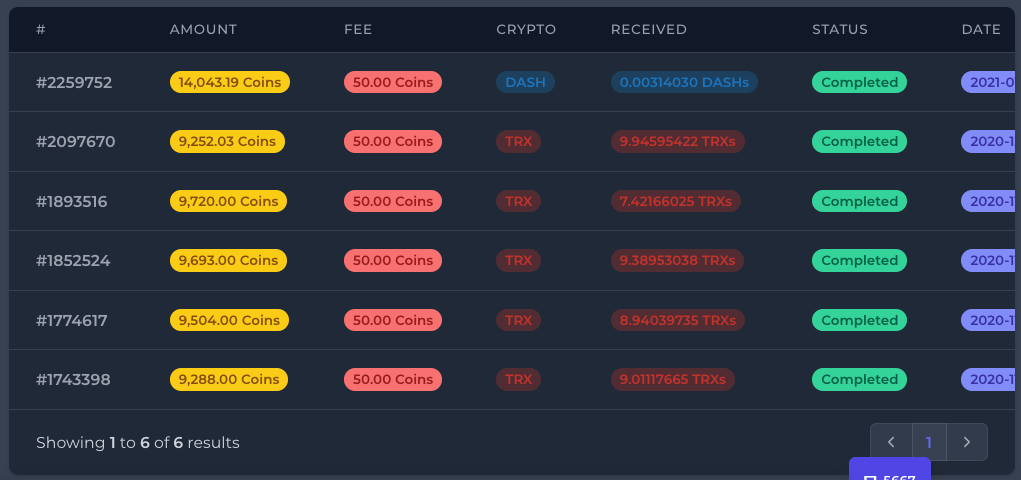The image size is (1021, 480).
Task: Go to the previous page arrow
Action: 891,442
